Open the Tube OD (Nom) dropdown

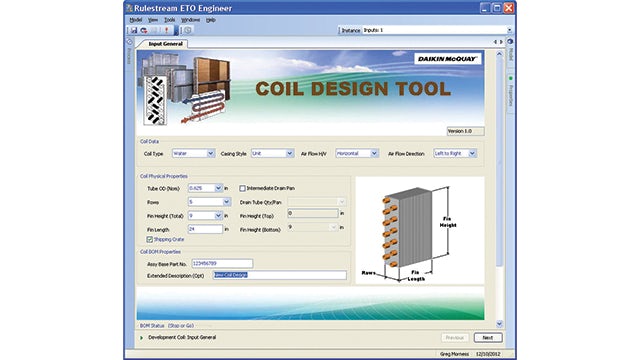click(x=218, y=188)
